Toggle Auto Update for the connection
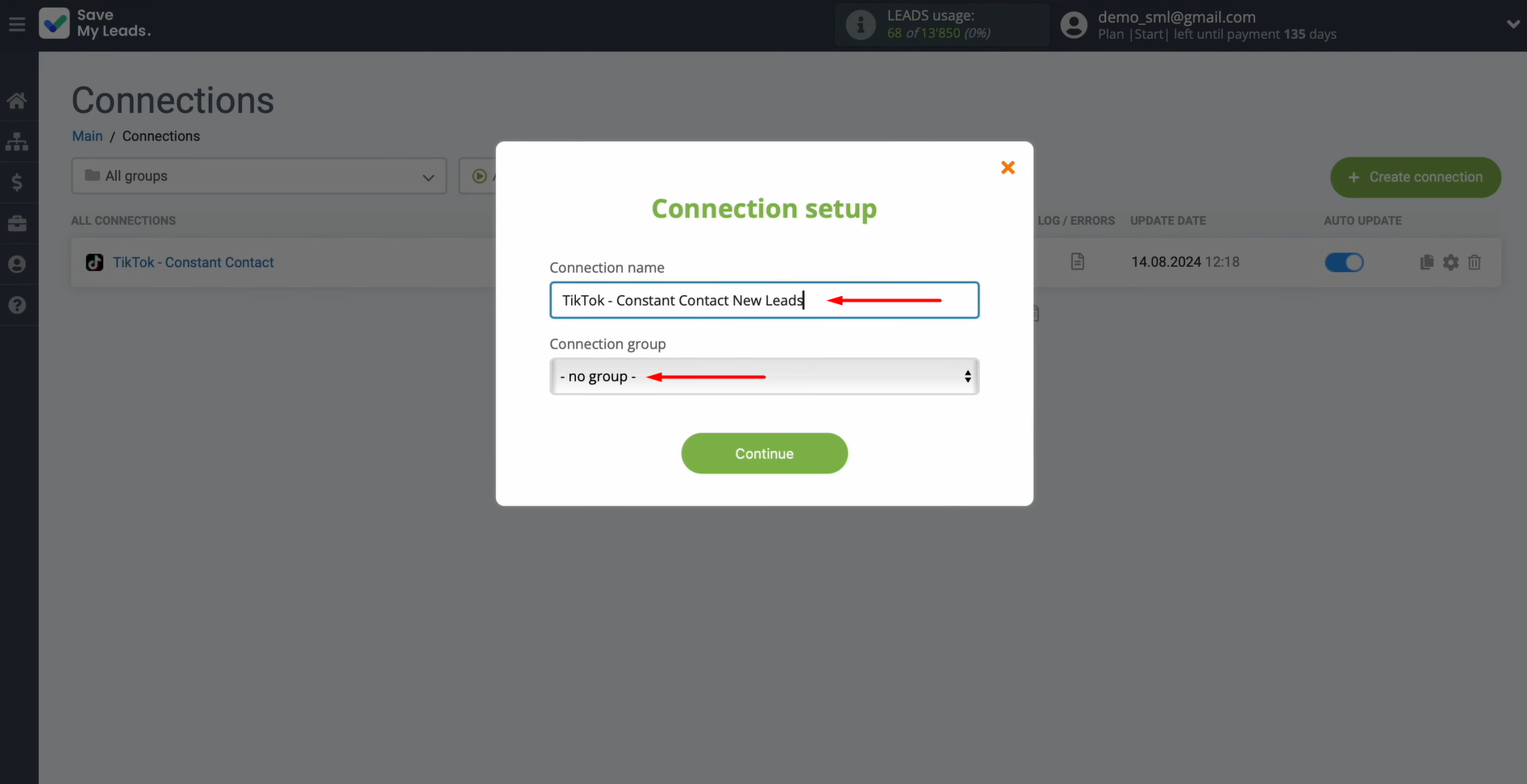The height and width of the screenshot is (784, 1527). point(1344,262)
